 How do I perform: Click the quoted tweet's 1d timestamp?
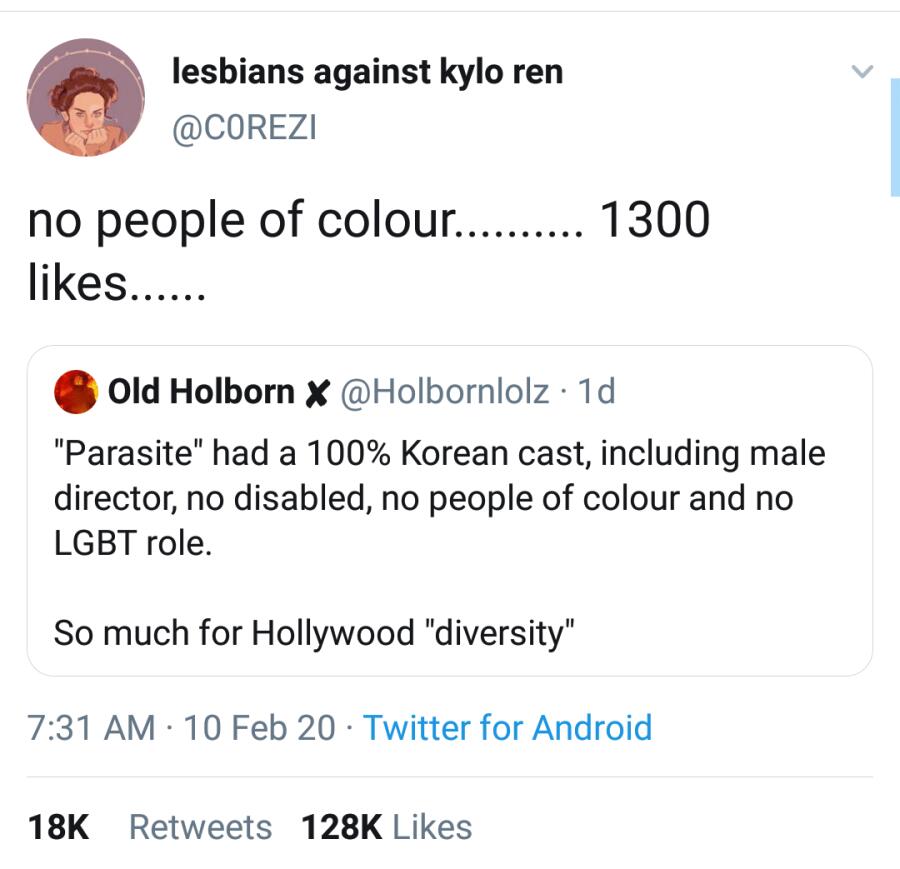point(597,392)
